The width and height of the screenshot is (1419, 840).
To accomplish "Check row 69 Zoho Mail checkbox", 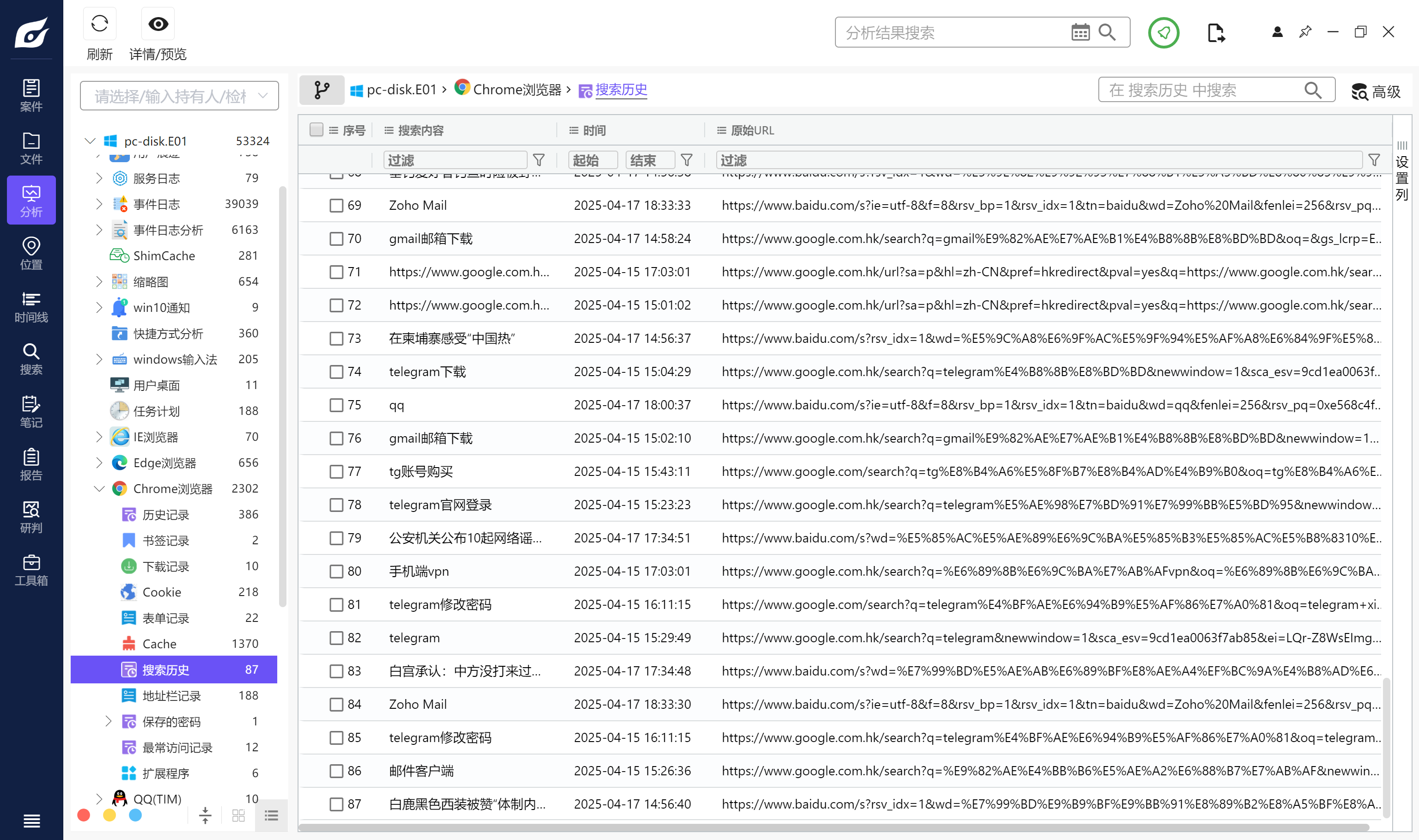I will coord(336,205).
